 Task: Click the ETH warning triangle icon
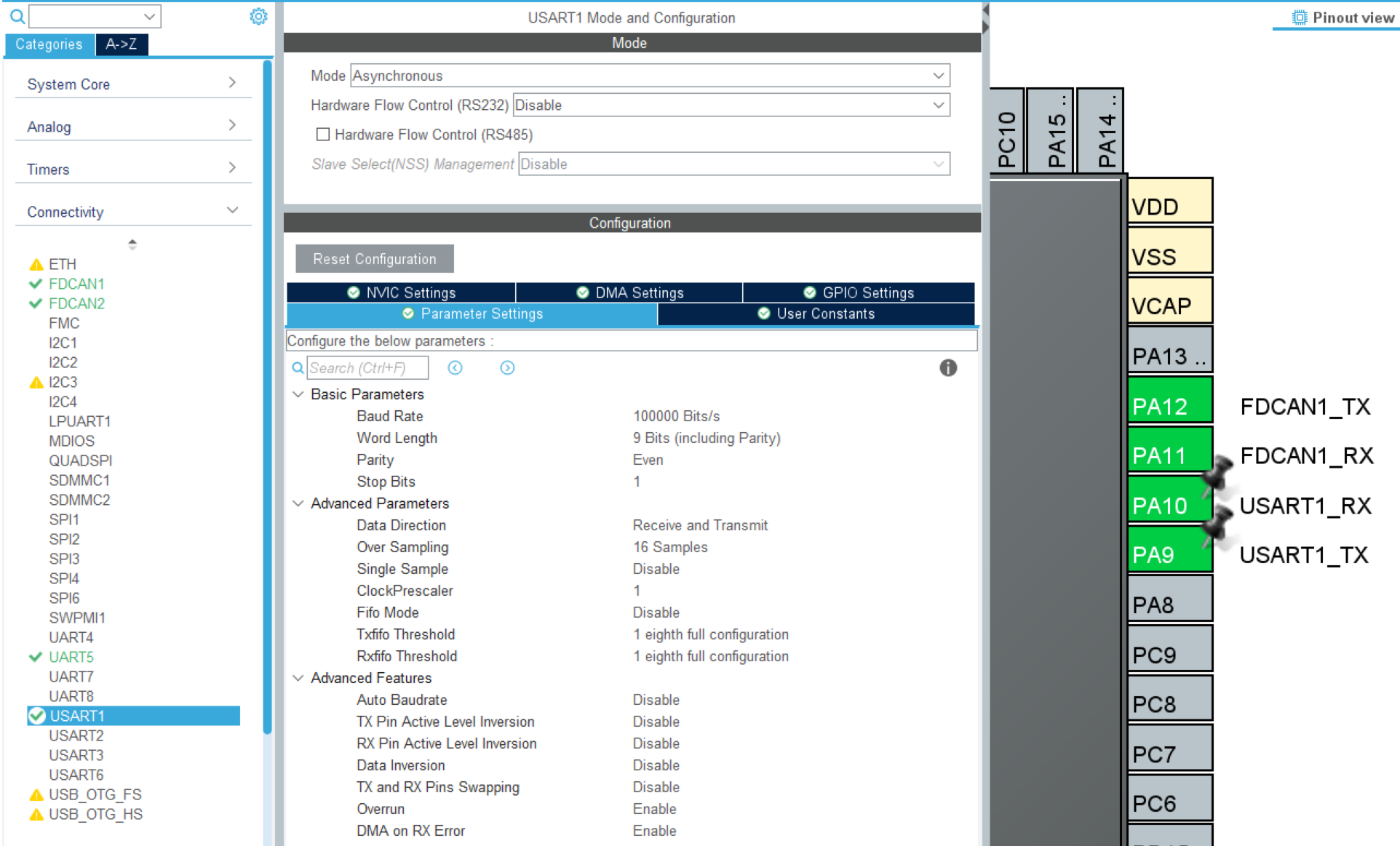point(36,265)
